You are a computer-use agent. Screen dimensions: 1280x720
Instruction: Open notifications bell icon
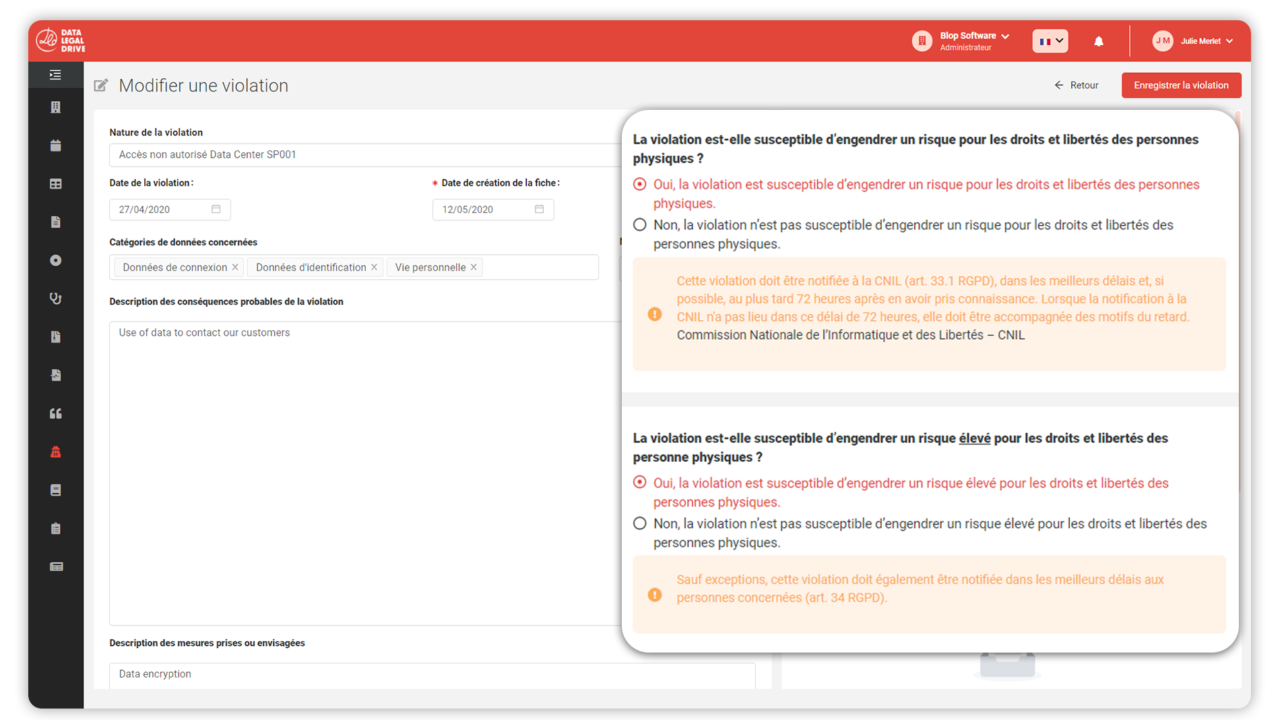pos(1098,41)
